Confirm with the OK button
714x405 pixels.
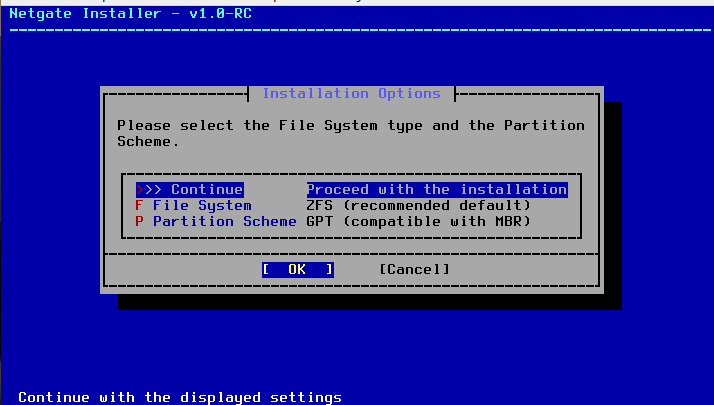coord(297,269)
